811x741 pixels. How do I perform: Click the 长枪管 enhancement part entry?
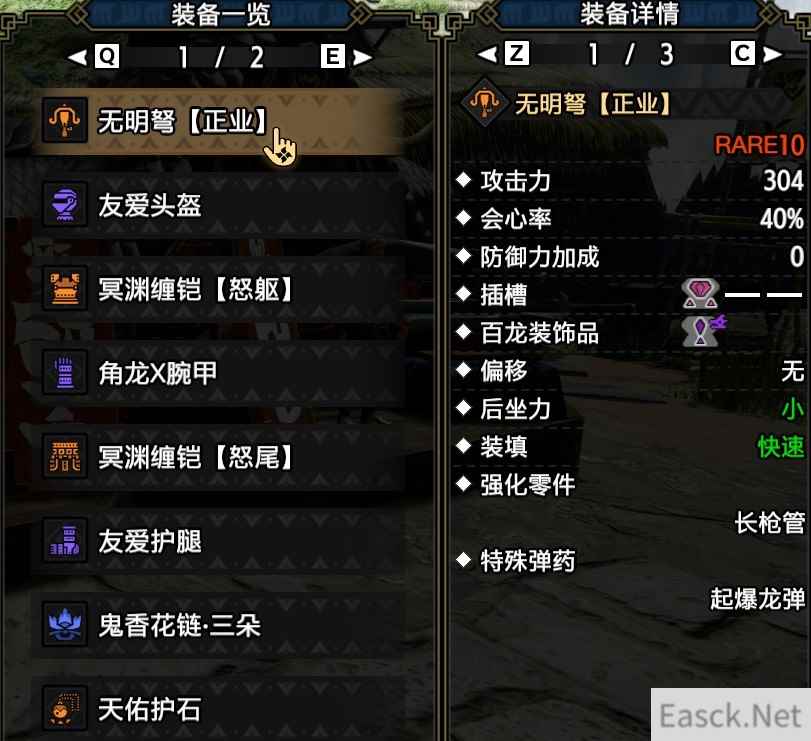point(770,523)
